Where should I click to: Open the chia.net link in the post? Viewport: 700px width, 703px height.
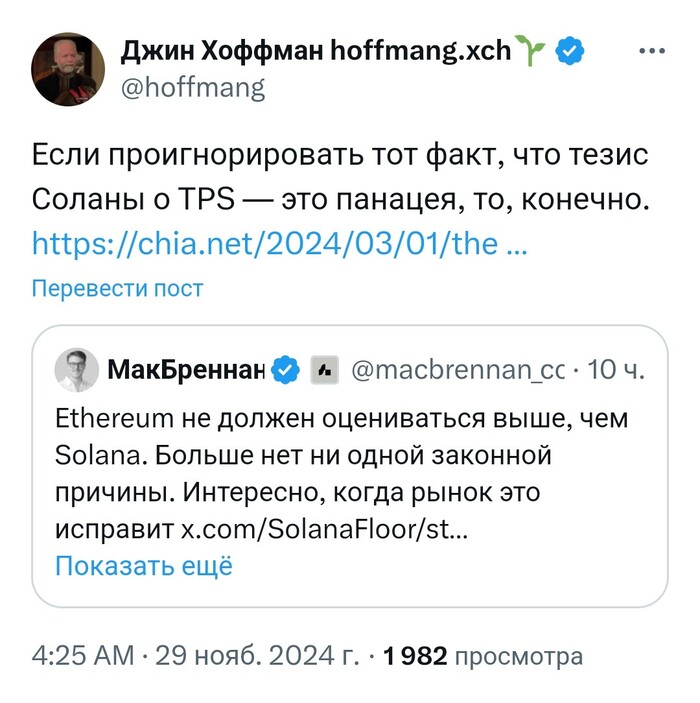280,243
